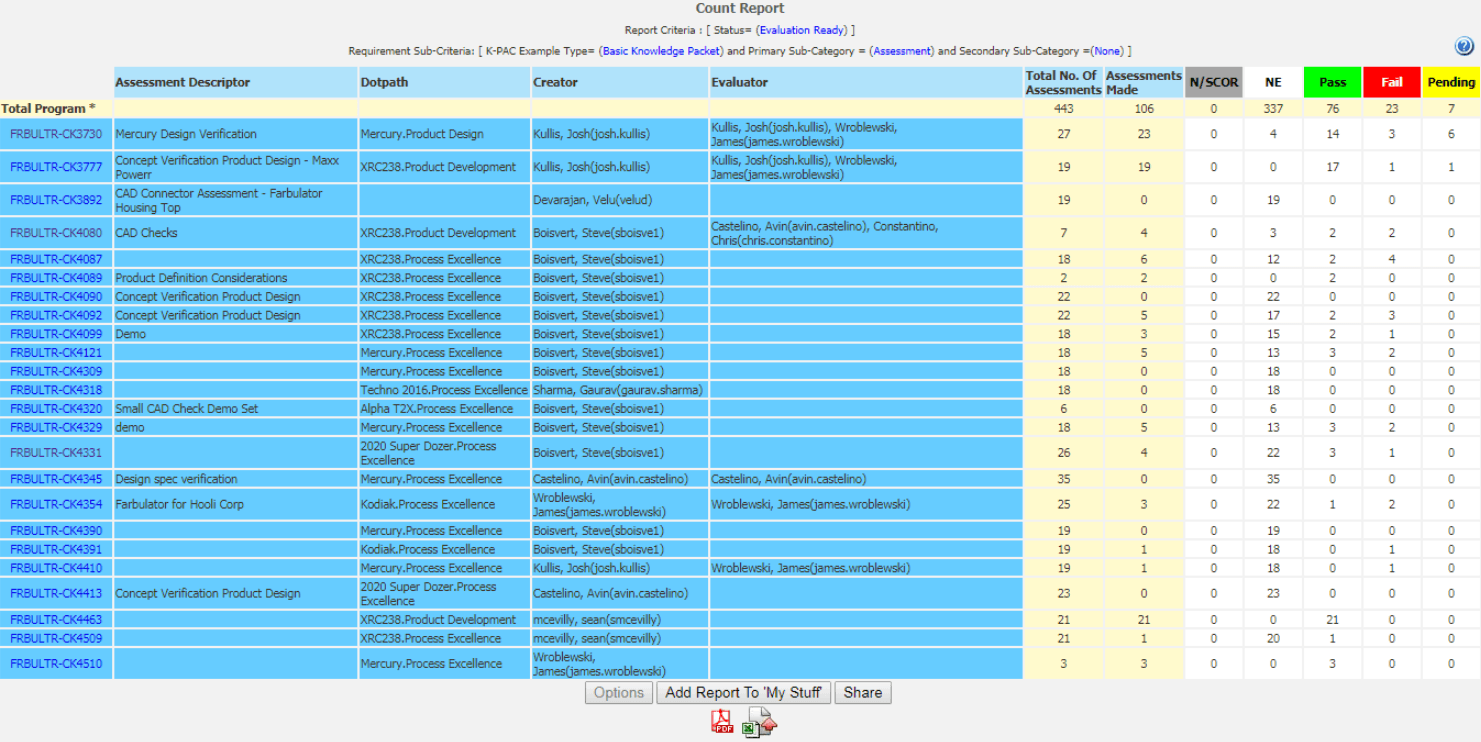This screenshot has width=1481, height=742.
Task: Open FRBULTR-CK4309 record link
Action: [x=56, y=371]
